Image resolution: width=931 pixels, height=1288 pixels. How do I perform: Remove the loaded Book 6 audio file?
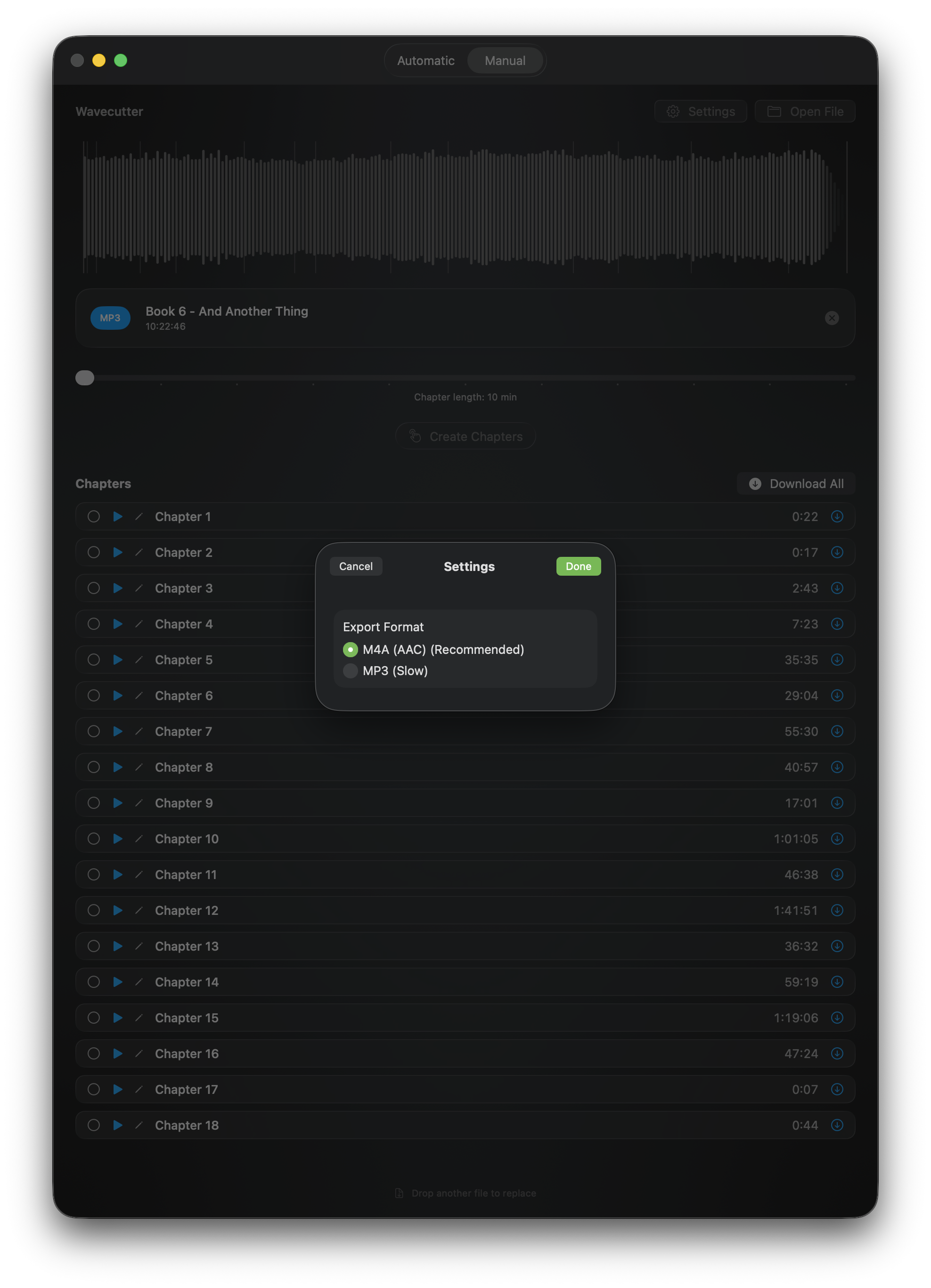pos(832,318)
